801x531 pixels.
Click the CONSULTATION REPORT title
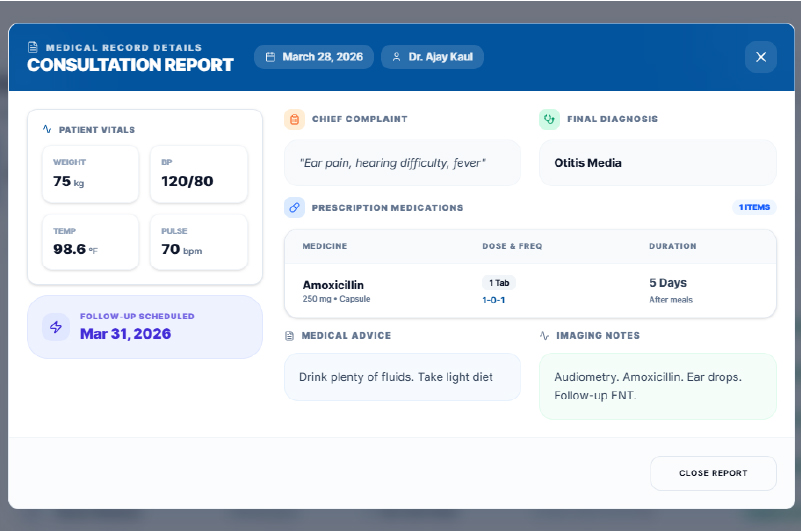(x=130, y=65)
